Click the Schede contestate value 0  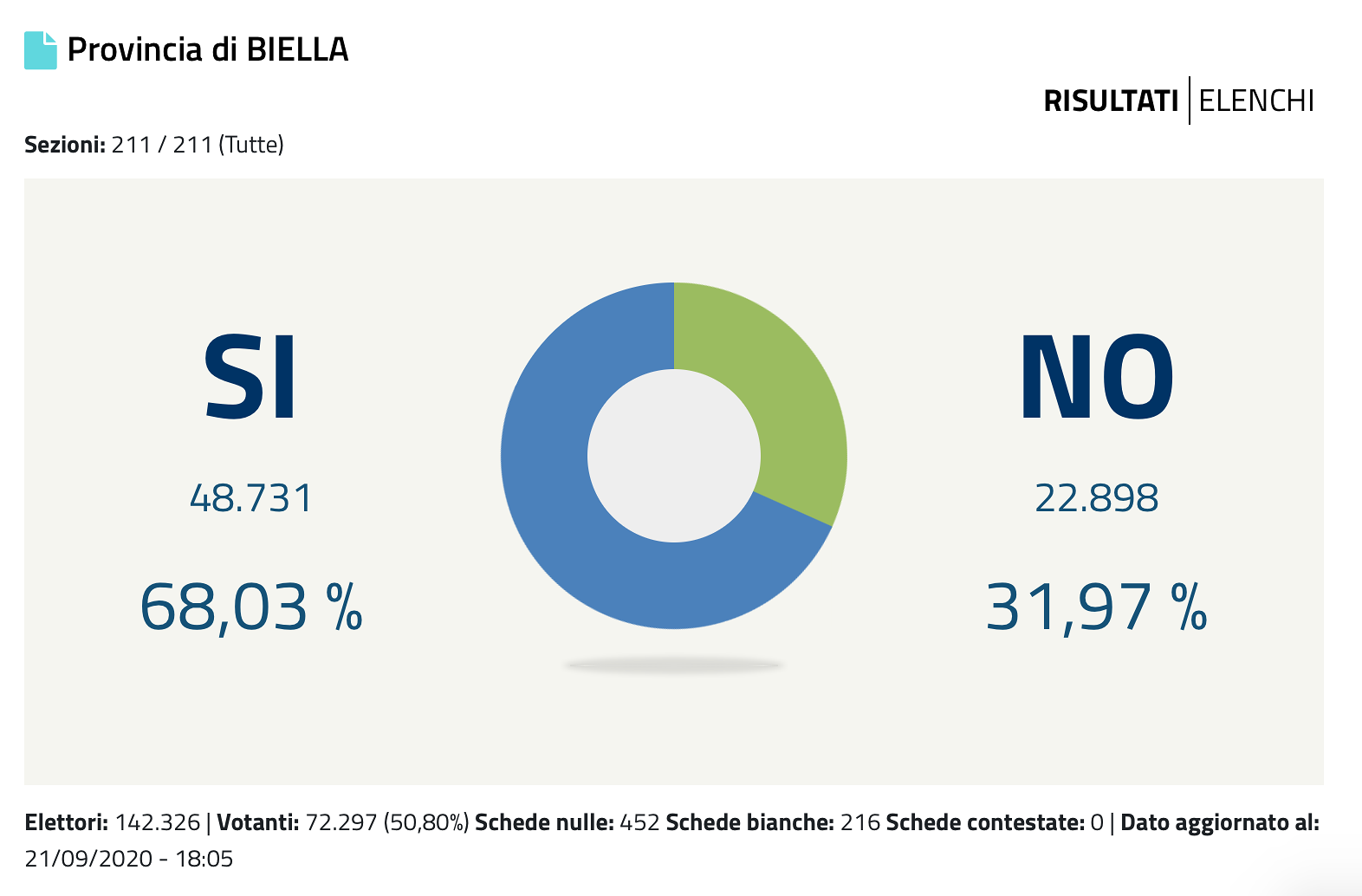1097,822
